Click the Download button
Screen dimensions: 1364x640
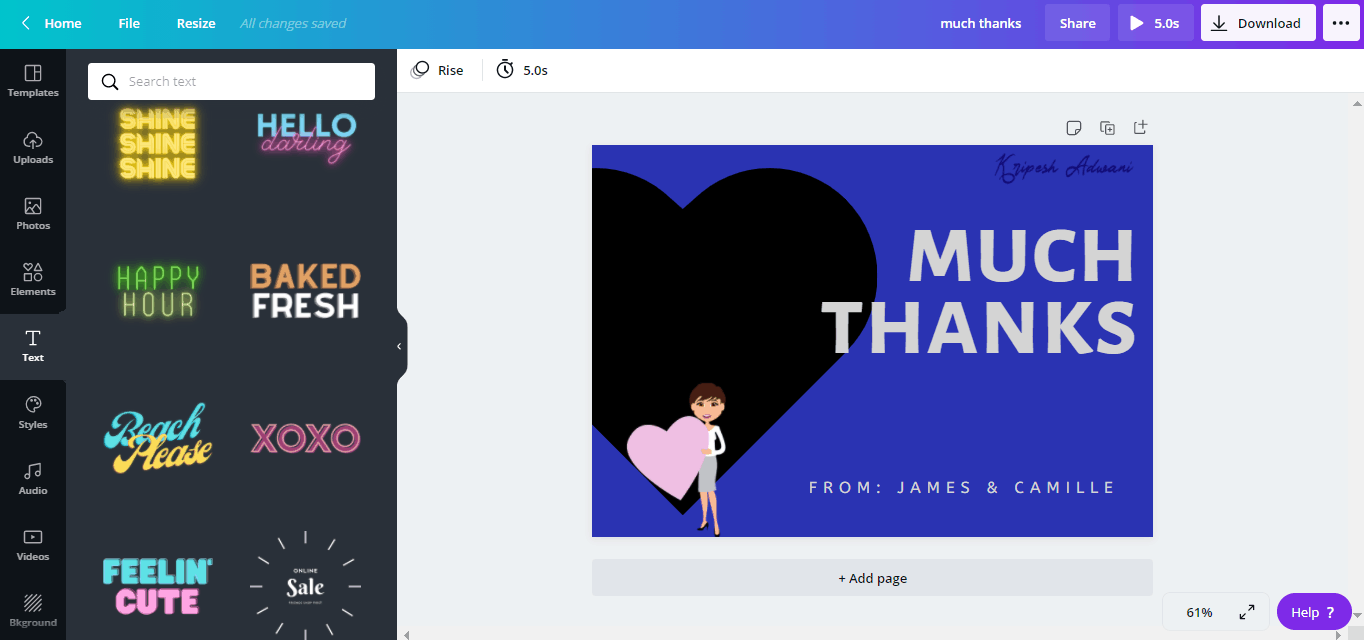[1257, 23]
